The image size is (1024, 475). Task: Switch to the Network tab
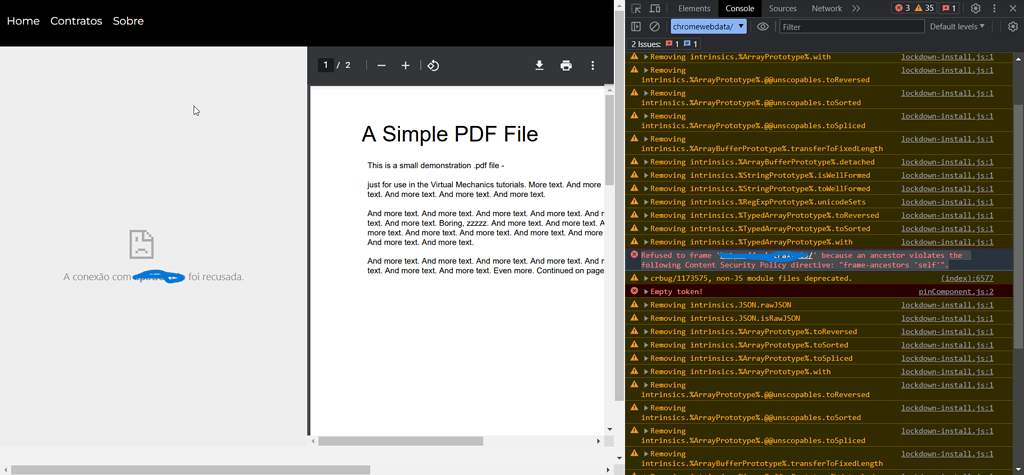click(x=826, y=8)
